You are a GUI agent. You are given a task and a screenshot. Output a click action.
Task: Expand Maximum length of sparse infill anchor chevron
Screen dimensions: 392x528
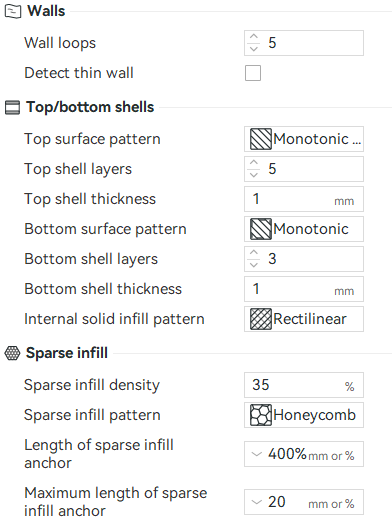click(x=256, y=502)
